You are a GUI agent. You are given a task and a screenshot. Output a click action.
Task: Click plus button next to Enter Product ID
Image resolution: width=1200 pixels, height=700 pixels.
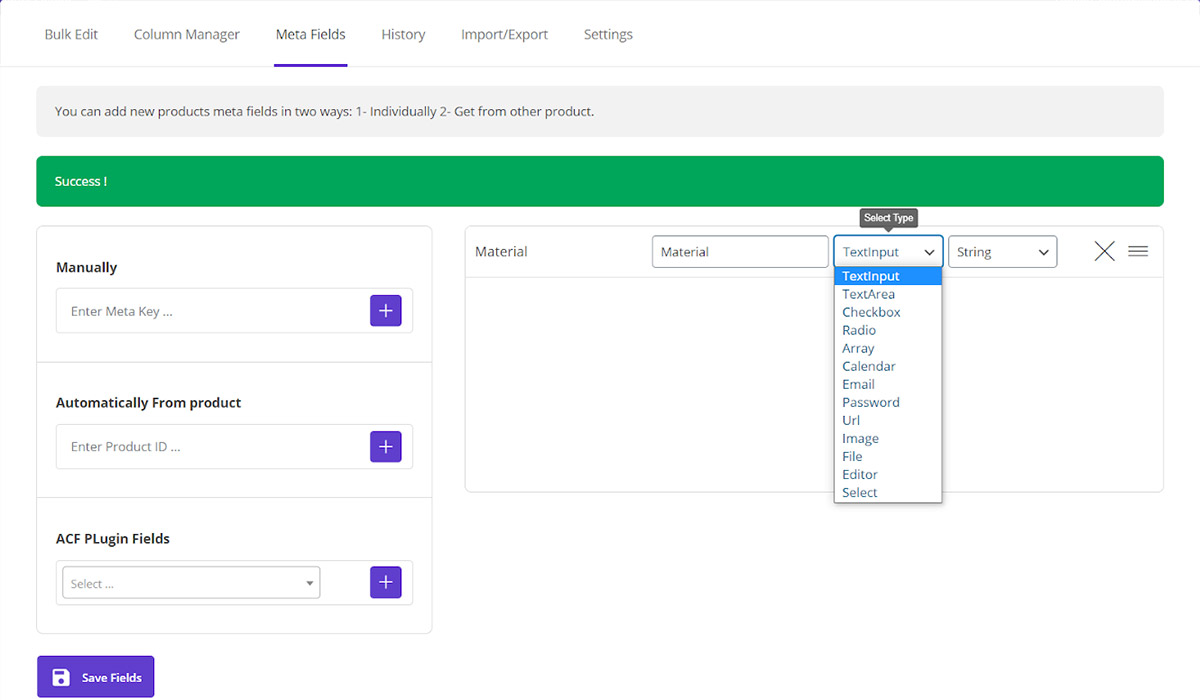pos(385,447)
